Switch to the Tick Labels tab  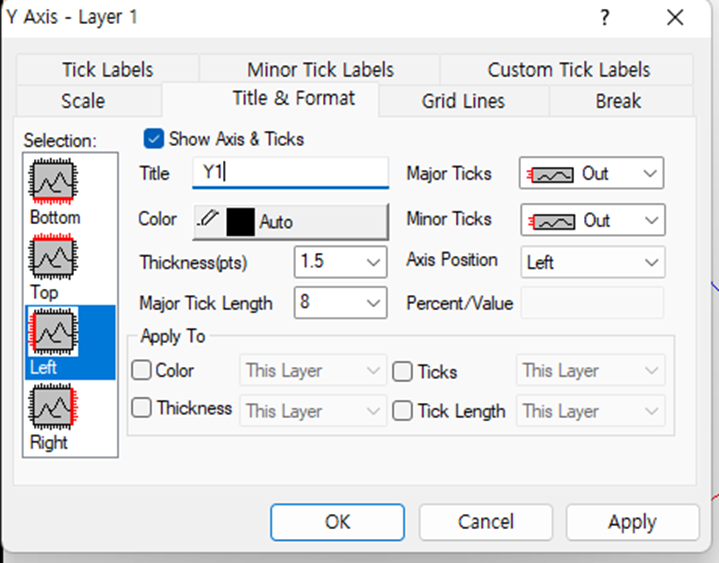[x=107, y=70]
